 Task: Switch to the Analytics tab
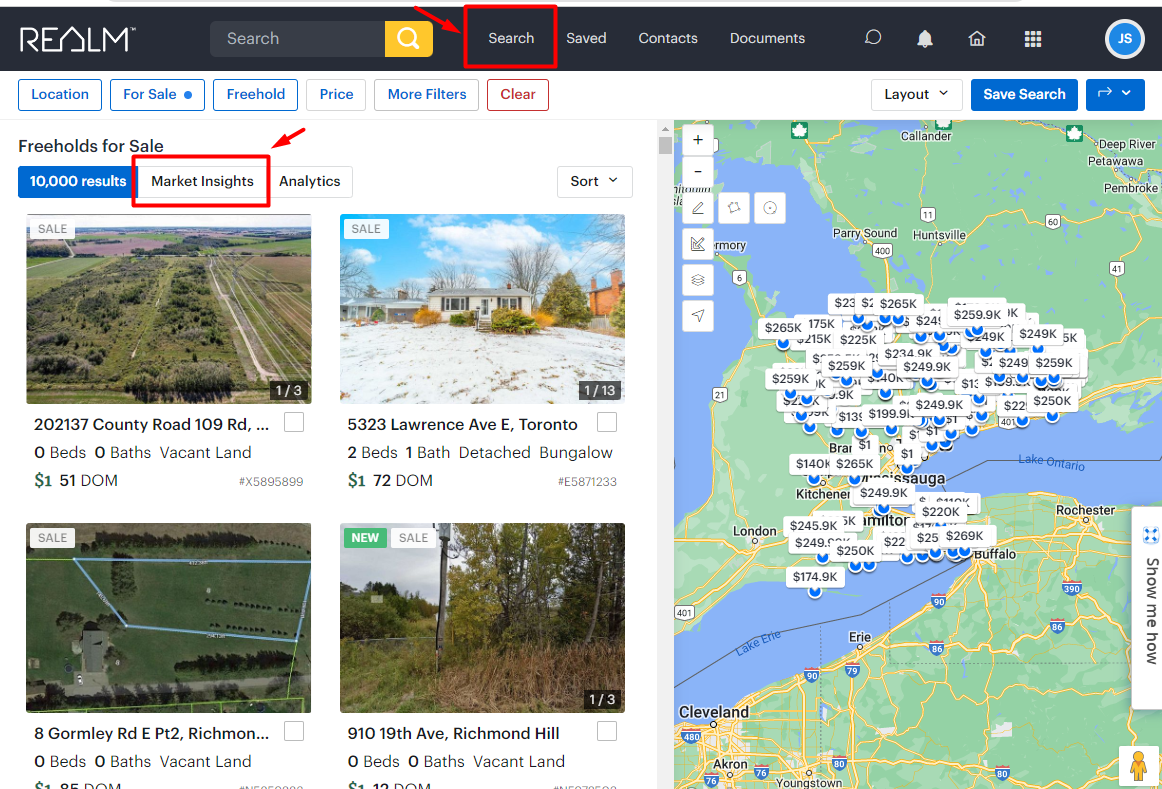(310, 182)
